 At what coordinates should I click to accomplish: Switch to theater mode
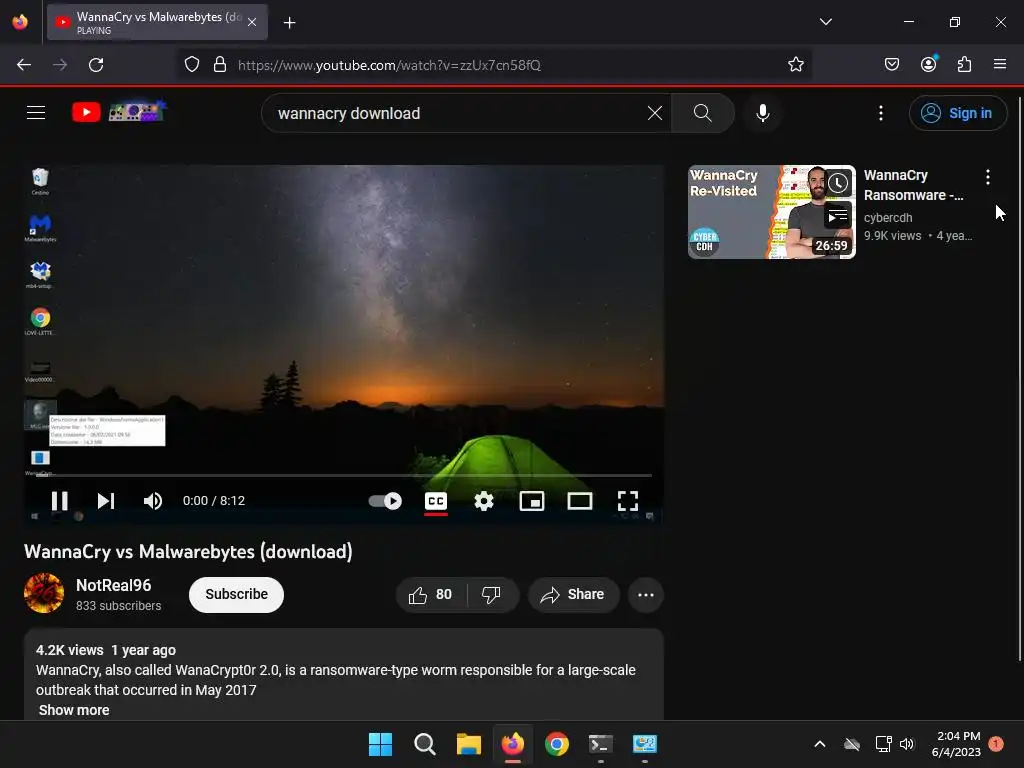click(580, 501)
